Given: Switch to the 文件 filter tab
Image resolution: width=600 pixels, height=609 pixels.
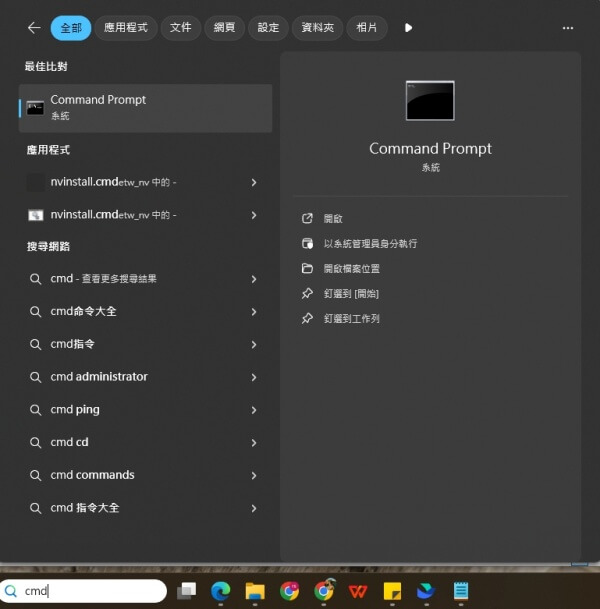Looking at the screenshot, I should click(x=181, y=28).
